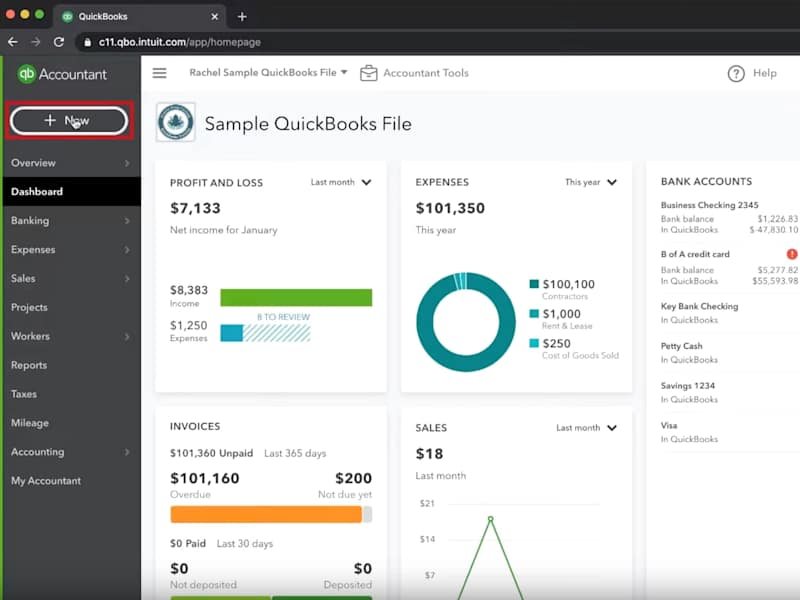This screenshot has height=600, width=800.
Task: Expand the Overview sidebar chevron
Action: point(127,163)
